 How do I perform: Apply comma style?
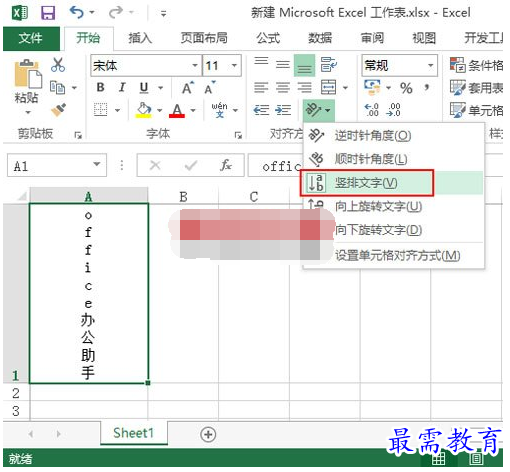pos(427,88)
